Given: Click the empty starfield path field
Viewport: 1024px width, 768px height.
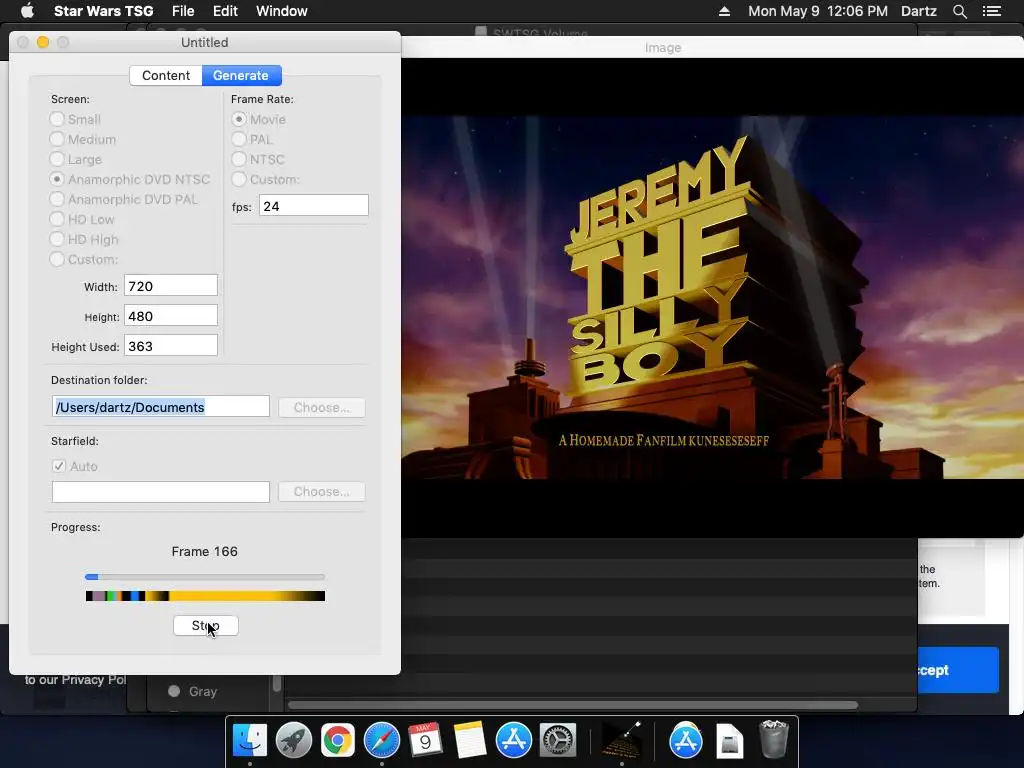Looking at the screenshot, I should (161, 492).
